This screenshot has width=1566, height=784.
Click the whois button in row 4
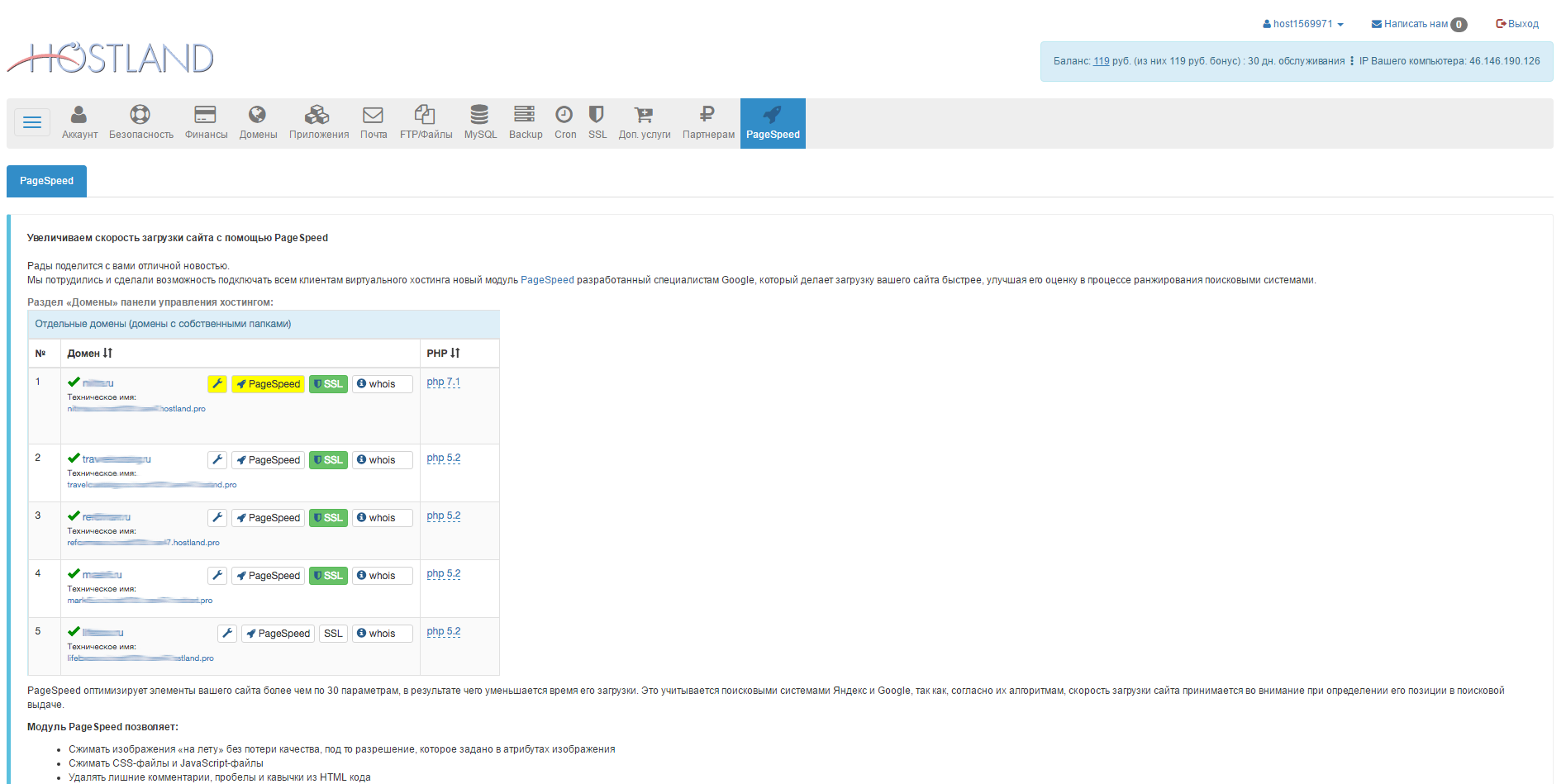click(382, 576)
